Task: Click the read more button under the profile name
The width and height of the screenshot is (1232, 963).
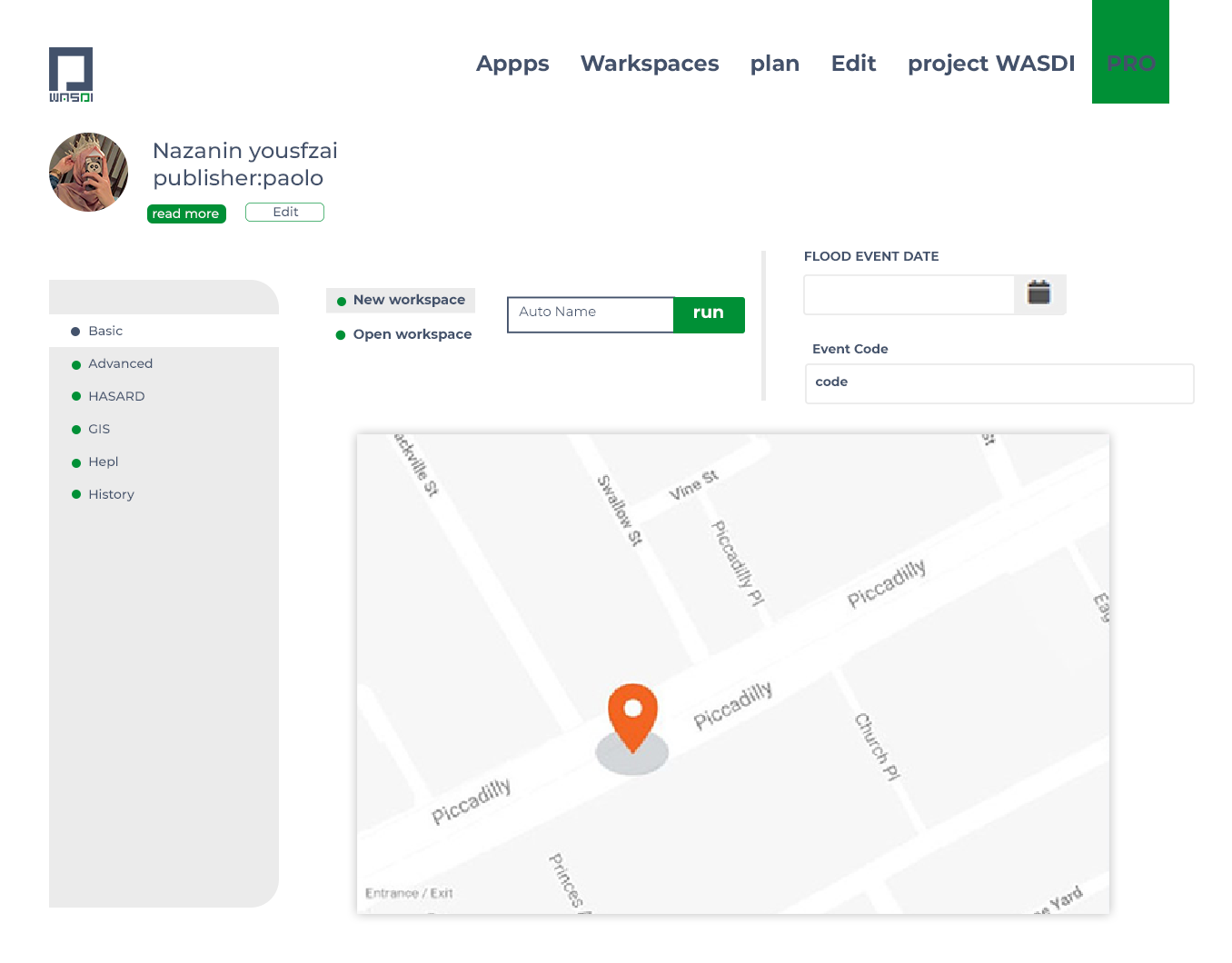Action: (186, 213)
